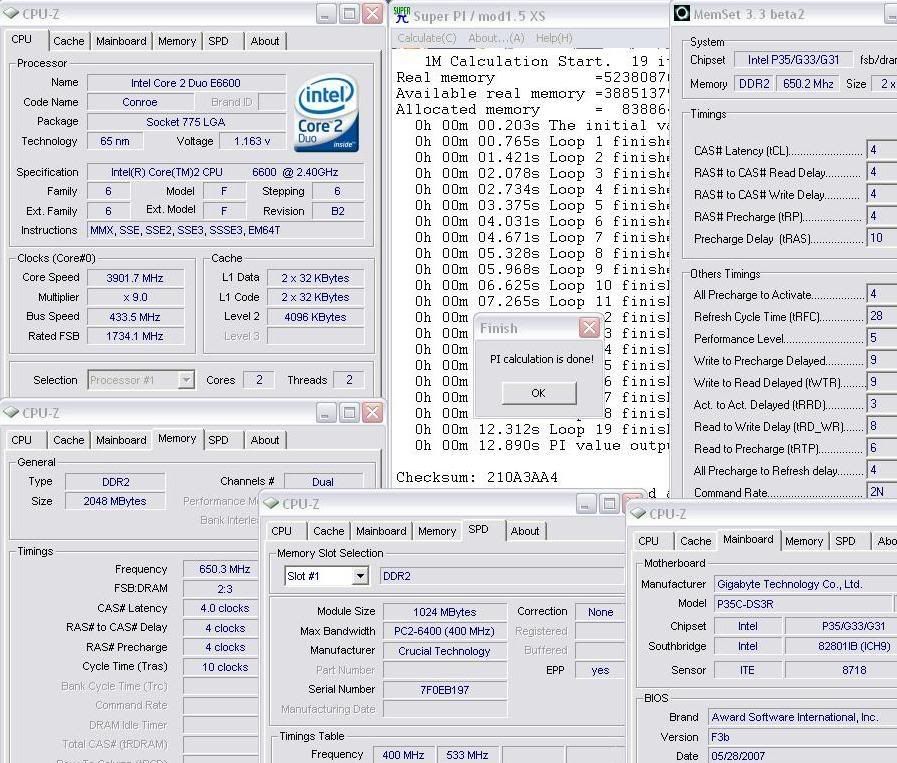This screenshot has width=897, height=763.
Task: Click the Bus Speed value 433.5 MHz
Action: coord(135,317)
